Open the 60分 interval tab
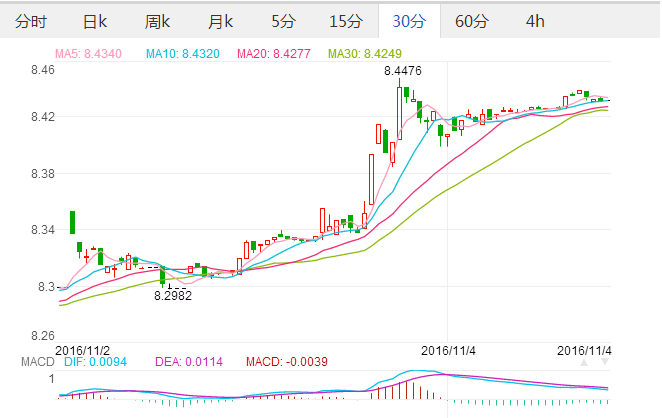 (472, 21)
